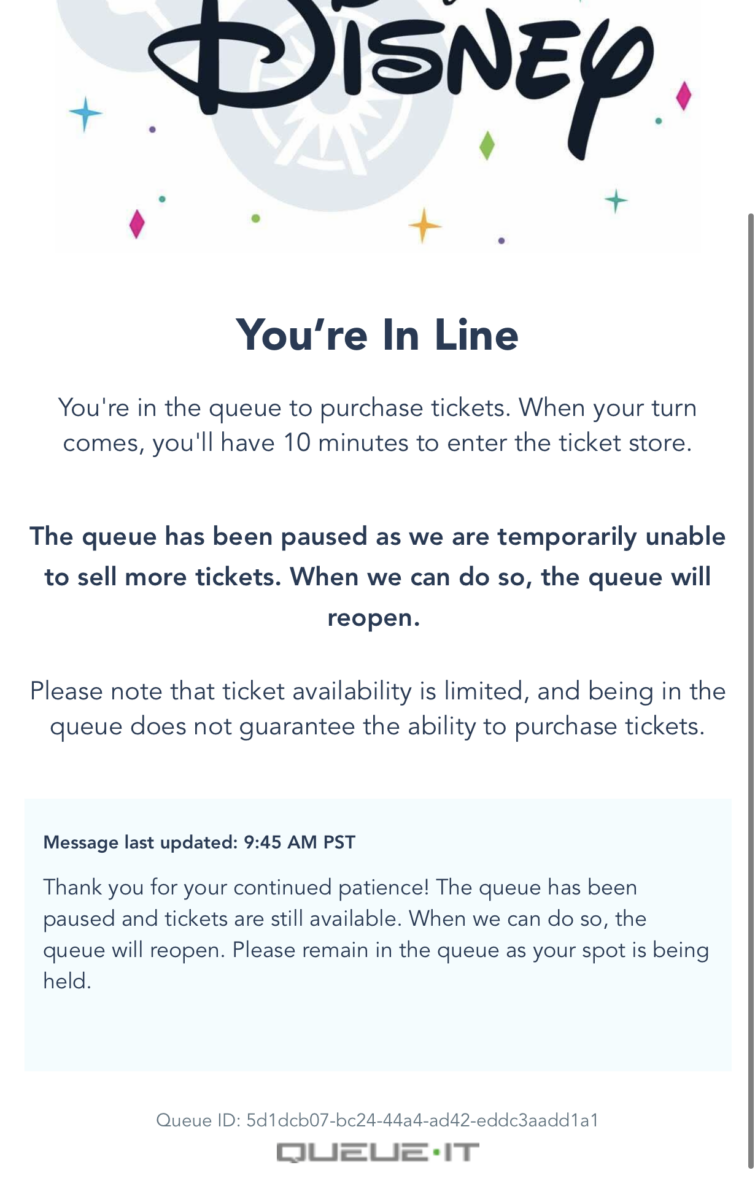Click the Queue-it logo in the footer

click(x=377, y=1153)
